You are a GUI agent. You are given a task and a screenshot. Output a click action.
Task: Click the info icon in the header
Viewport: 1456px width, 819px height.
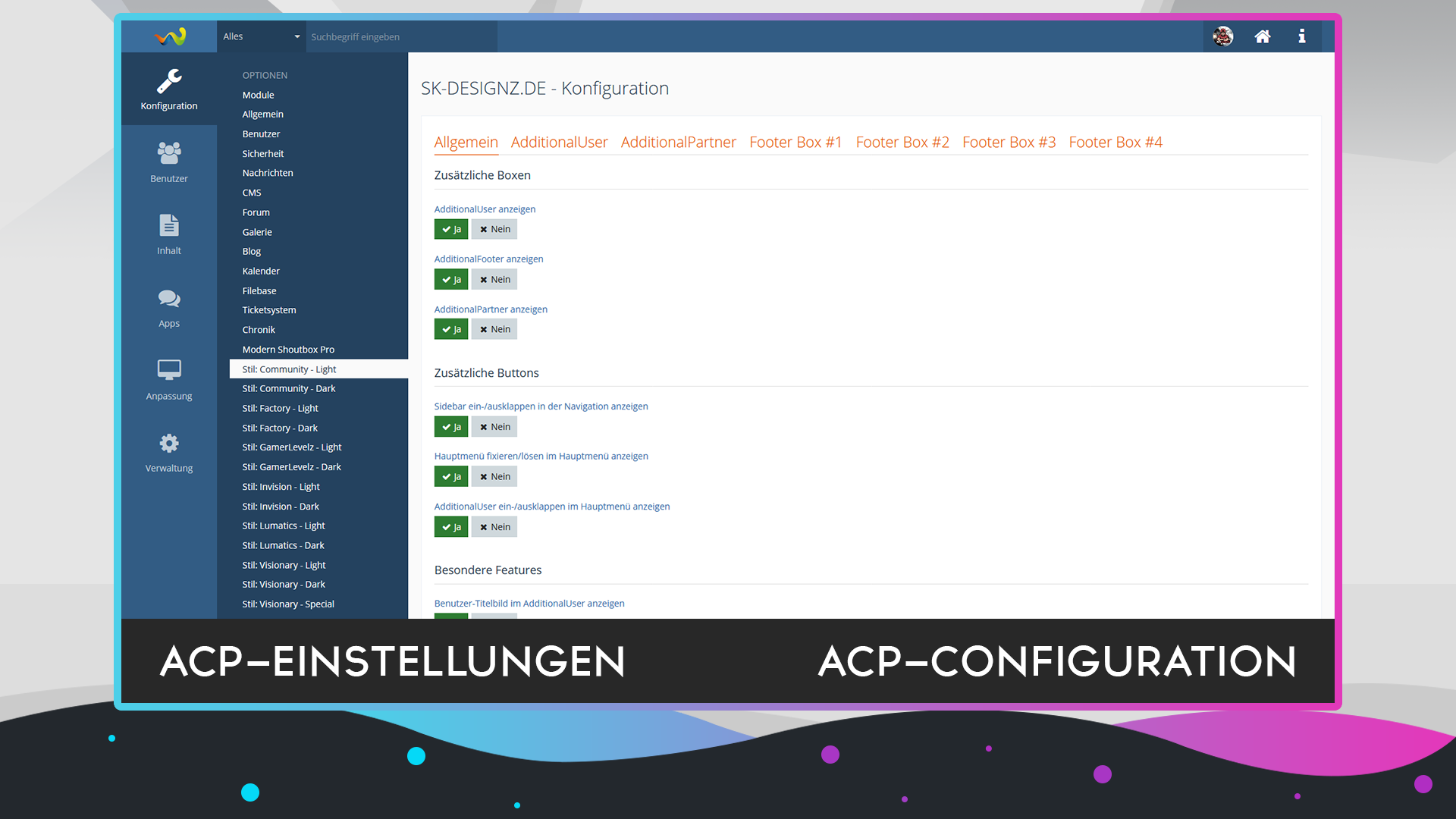coord(1301,36)
